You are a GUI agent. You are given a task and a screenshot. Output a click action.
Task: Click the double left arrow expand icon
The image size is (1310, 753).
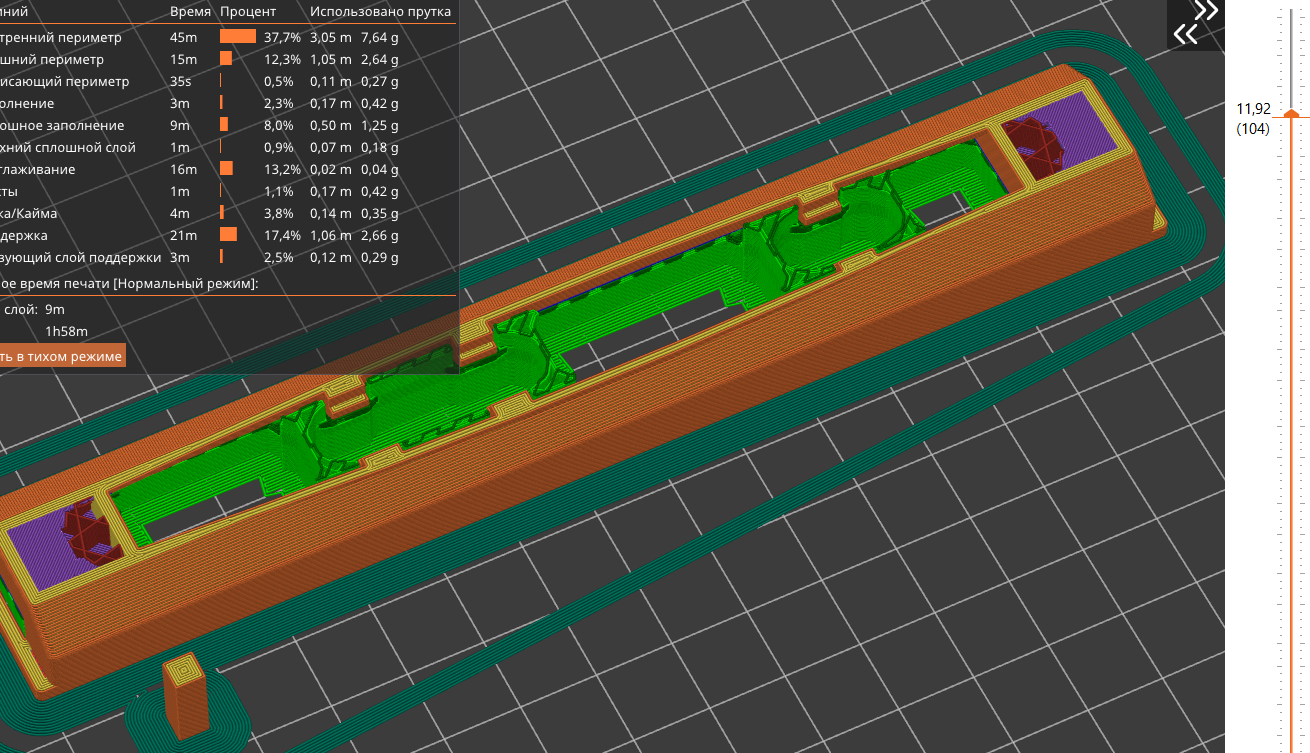pos(1186,35)
